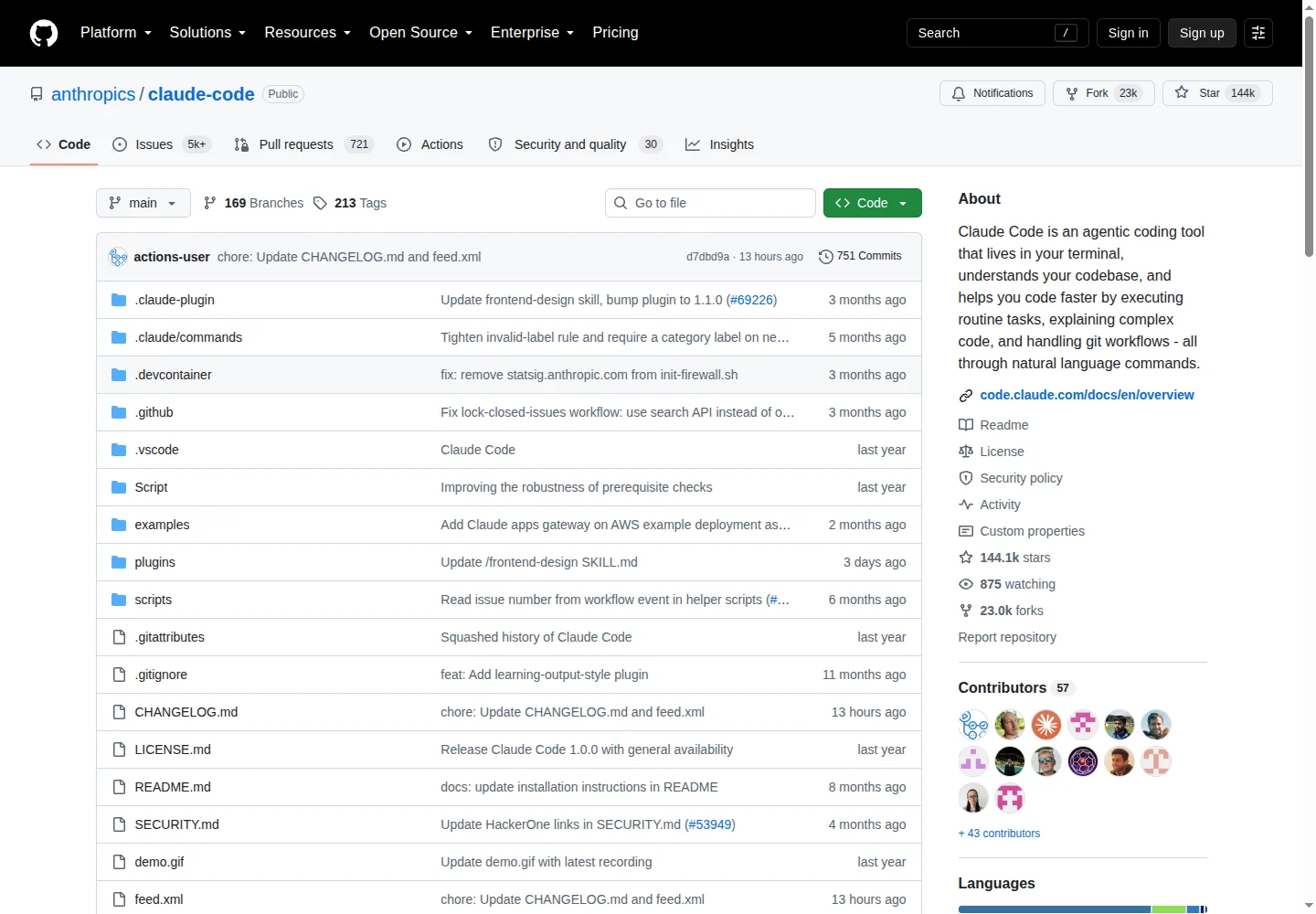Image resolution: width=1316 pixels, height=914 pixels.
Task: Focus the Go to file input
Action: (x=710, y=203)
